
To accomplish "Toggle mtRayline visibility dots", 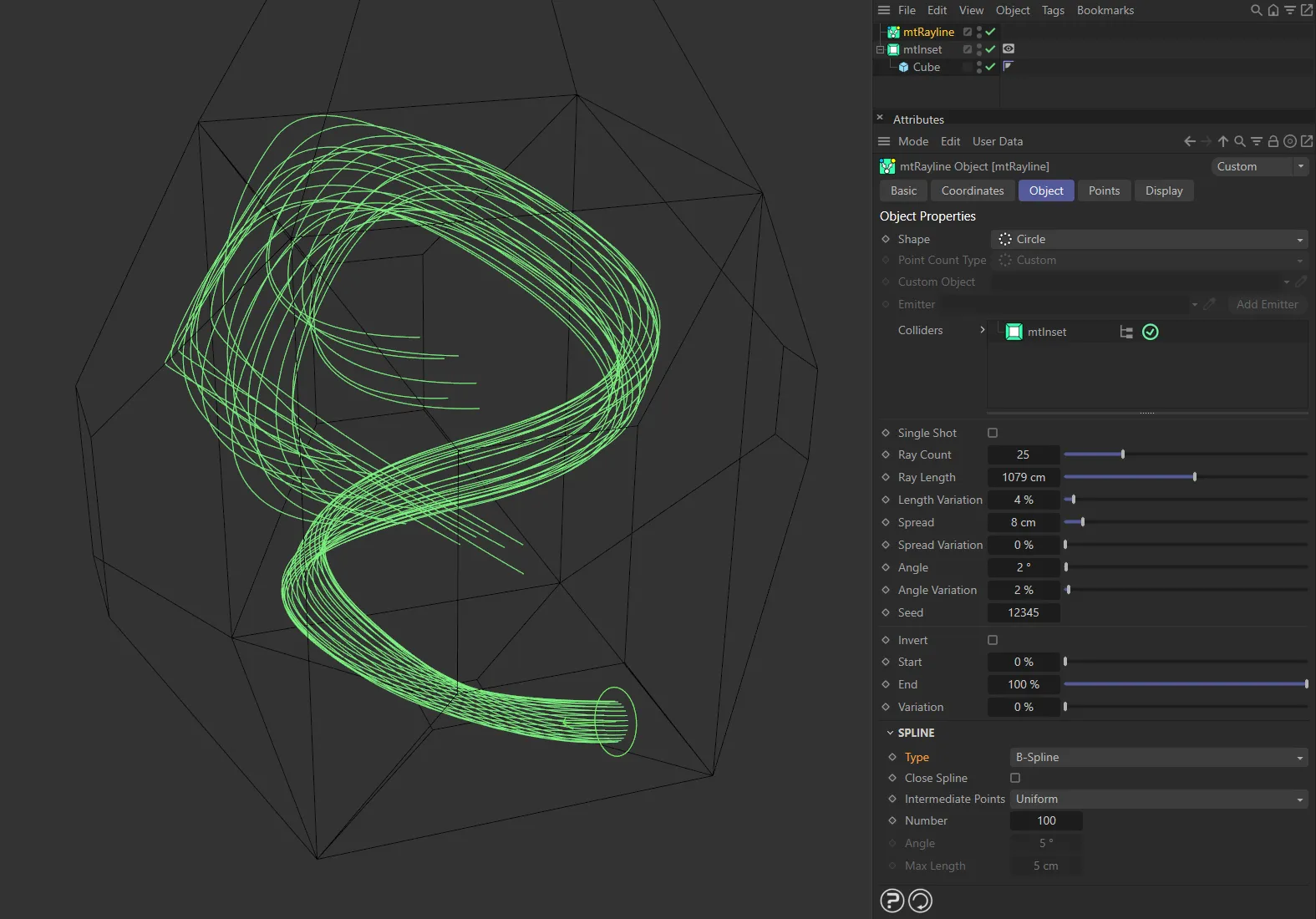I will pos(979,32).
